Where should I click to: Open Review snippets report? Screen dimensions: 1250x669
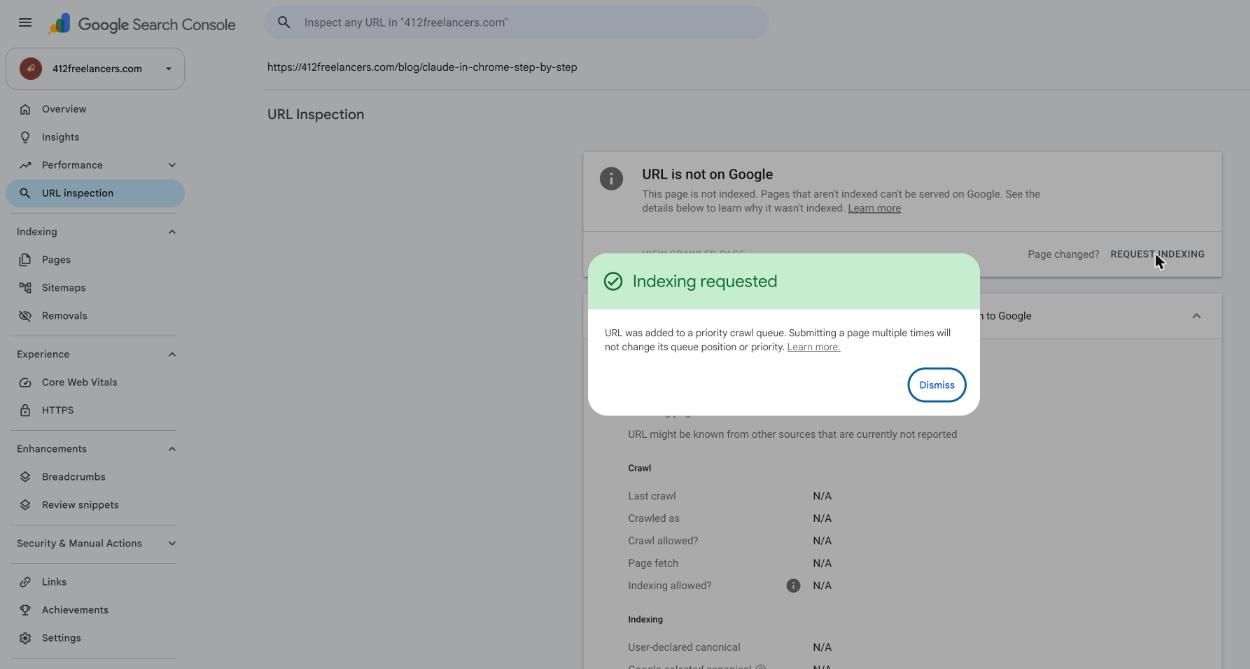(95, 505)
